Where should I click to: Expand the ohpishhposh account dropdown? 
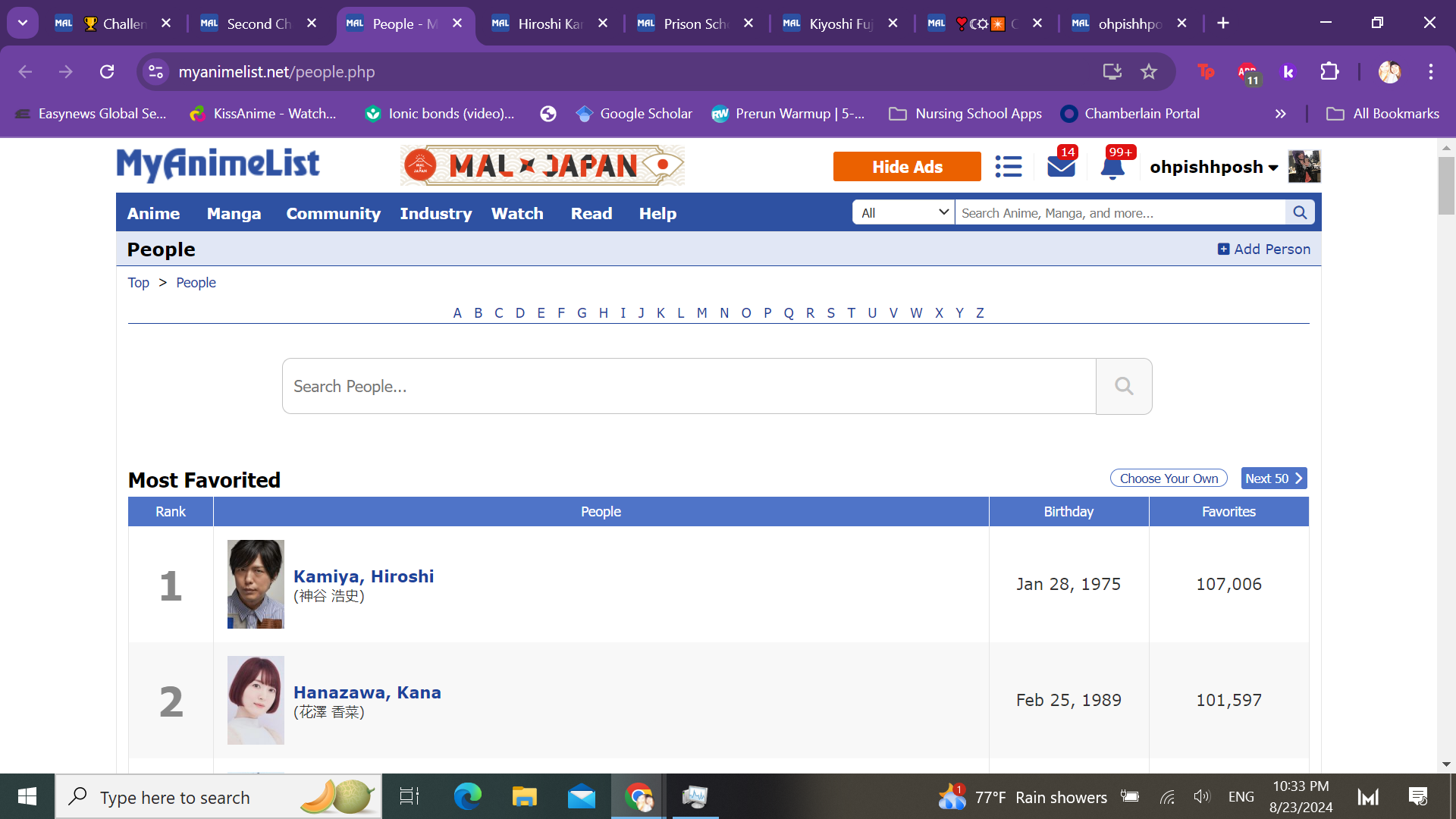(1272, 168)
